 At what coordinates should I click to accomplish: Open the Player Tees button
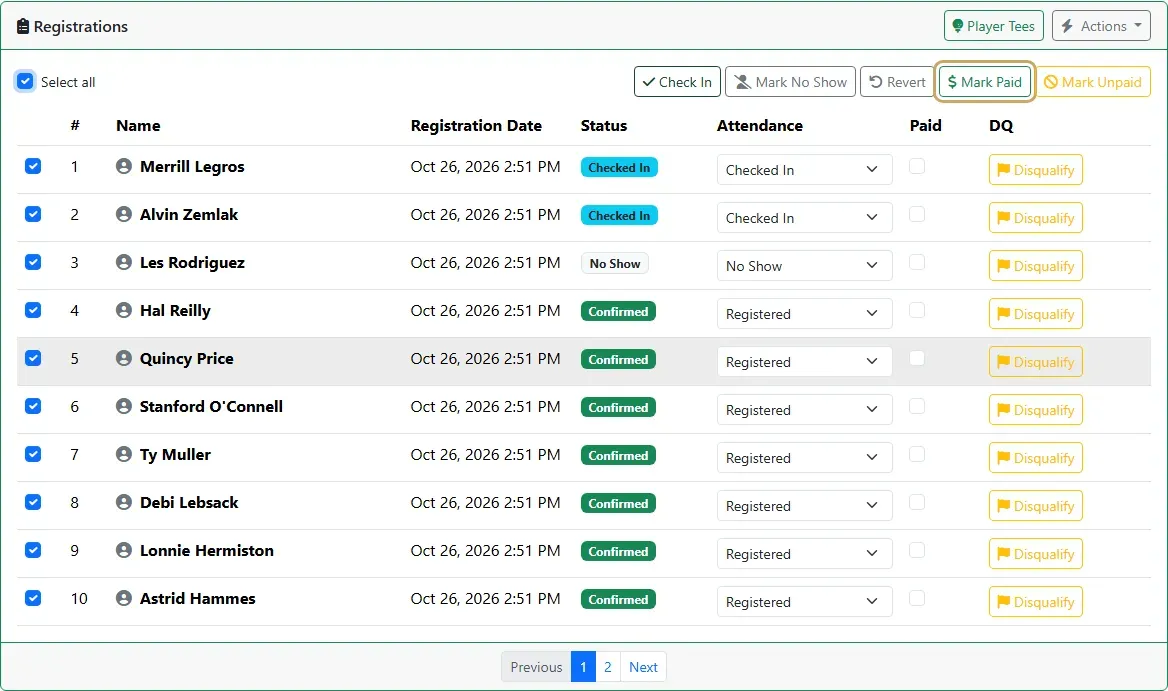994,26
